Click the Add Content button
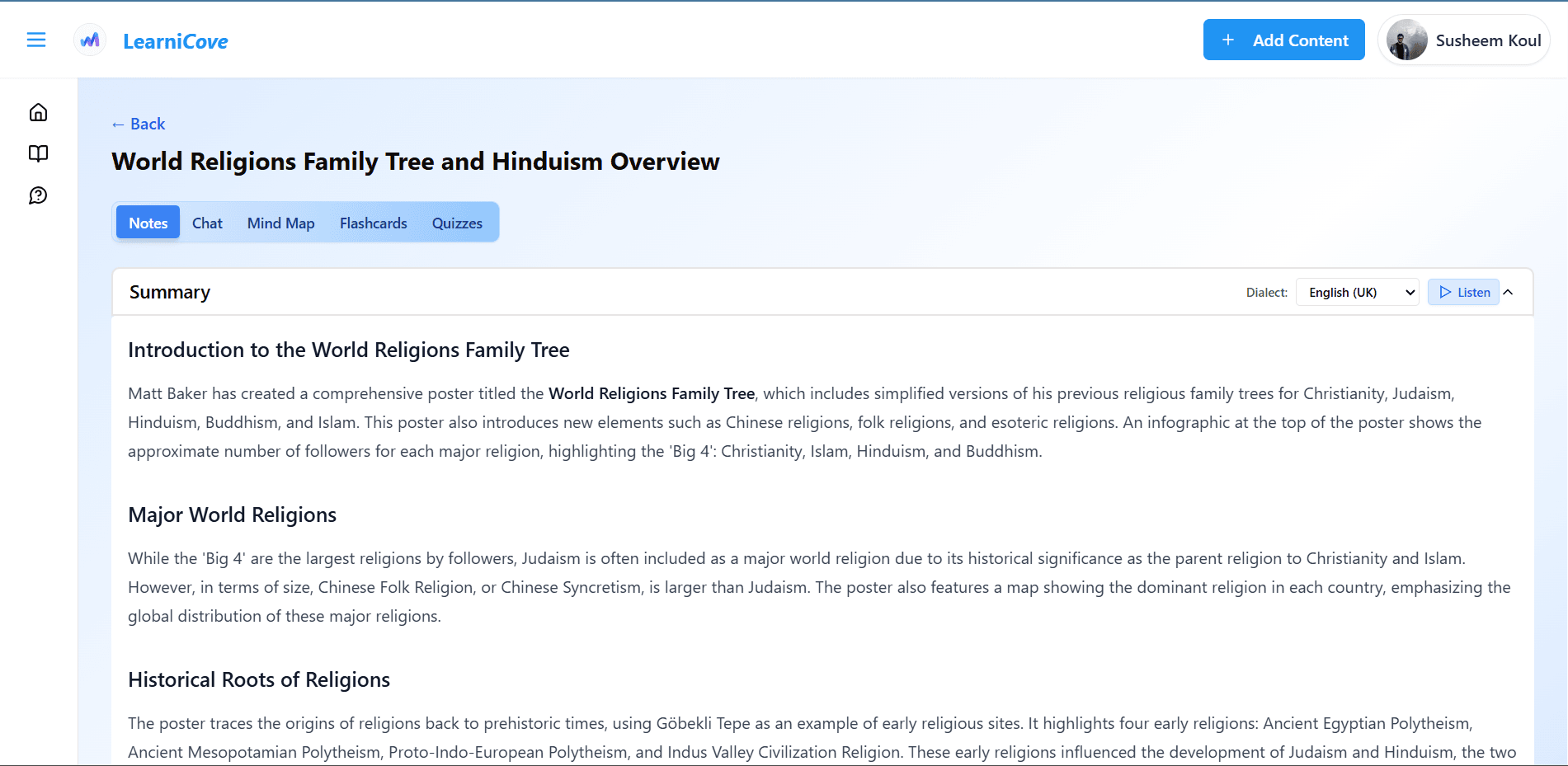The height and width of the screenshot is (766, 1568). click(1283, 40)
